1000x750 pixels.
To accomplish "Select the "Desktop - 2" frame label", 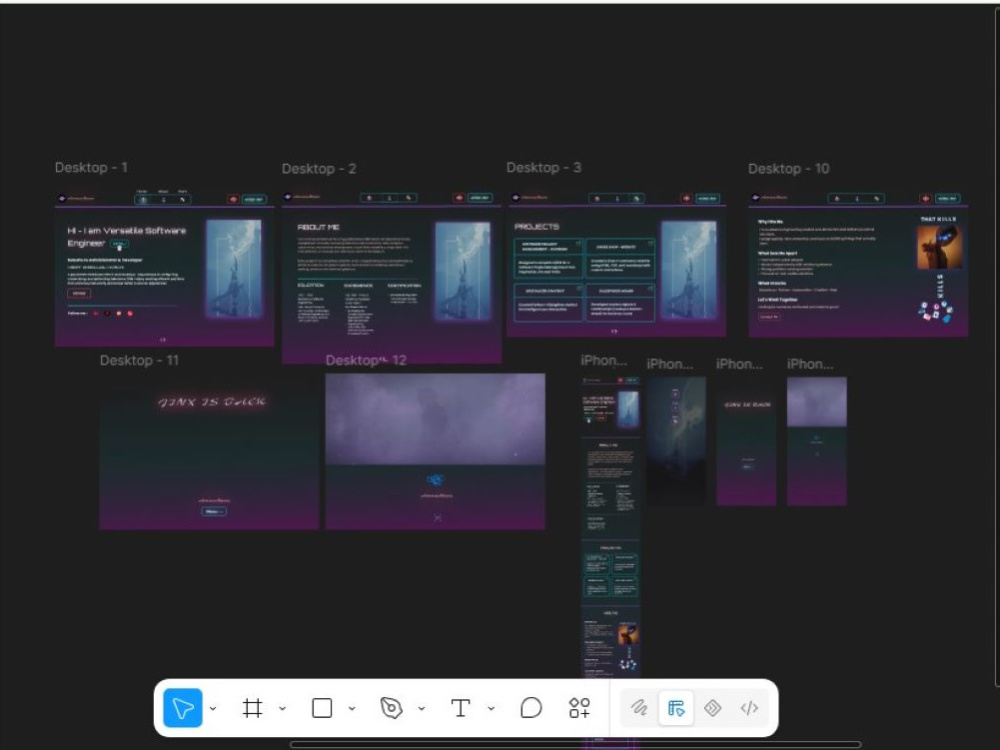I will 319,169.
